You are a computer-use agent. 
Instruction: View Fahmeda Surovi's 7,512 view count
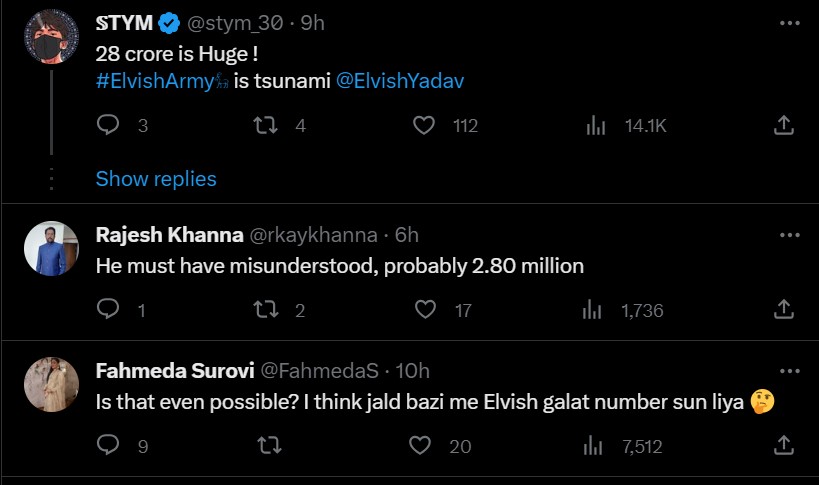click(x=597, y=446)
